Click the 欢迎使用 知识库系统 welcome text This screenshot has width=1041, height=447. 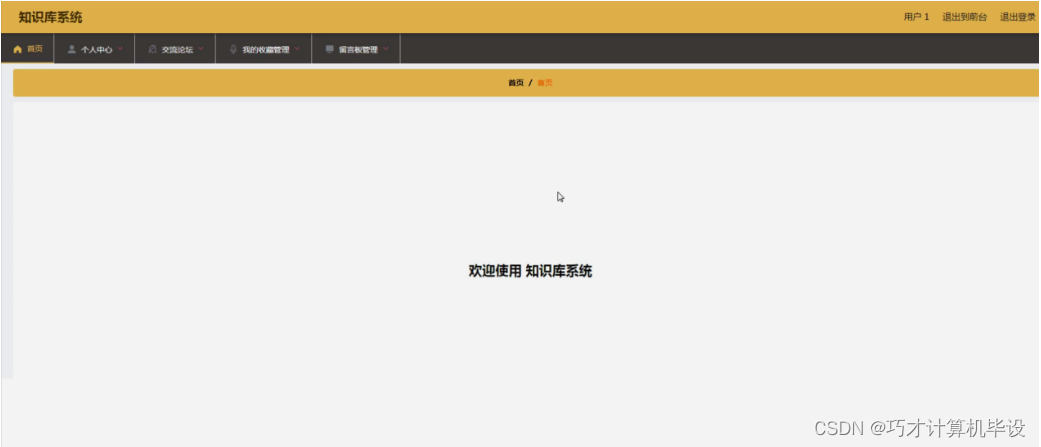coord(530,271)
